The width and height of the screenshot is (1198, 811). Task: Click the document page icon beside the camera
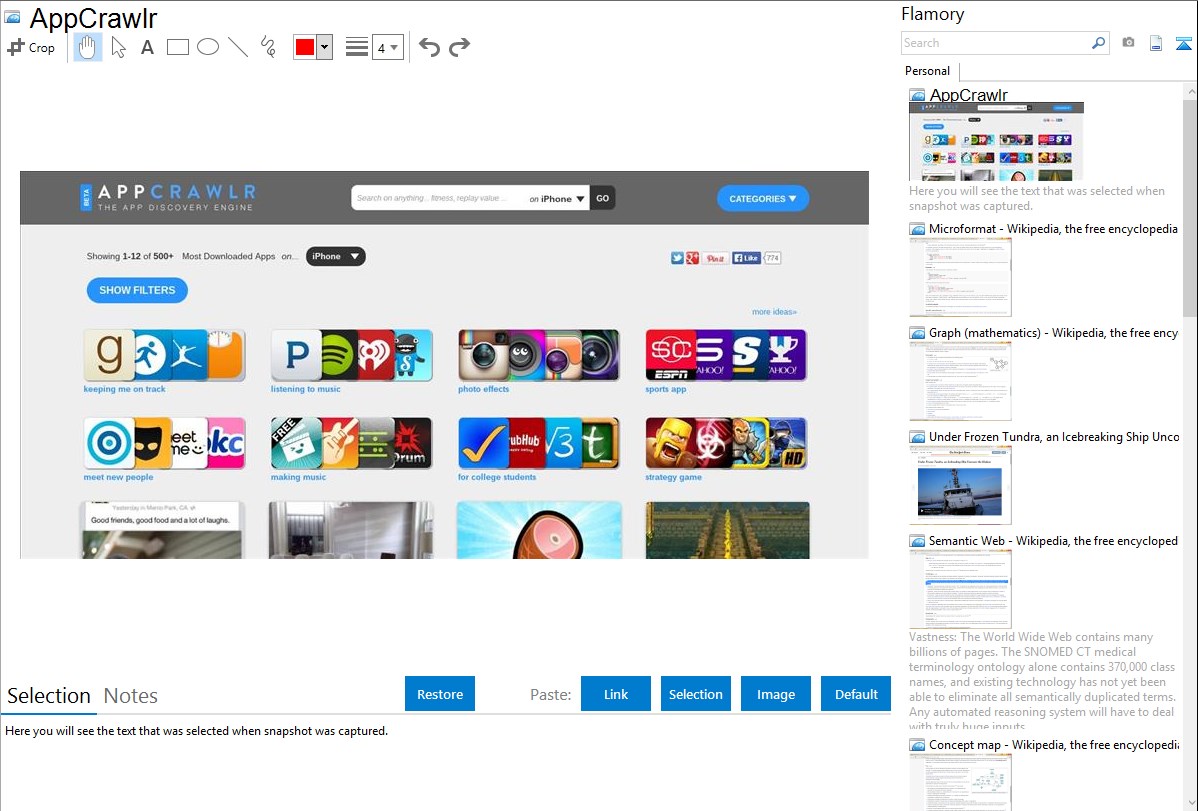pos(1156,43)
